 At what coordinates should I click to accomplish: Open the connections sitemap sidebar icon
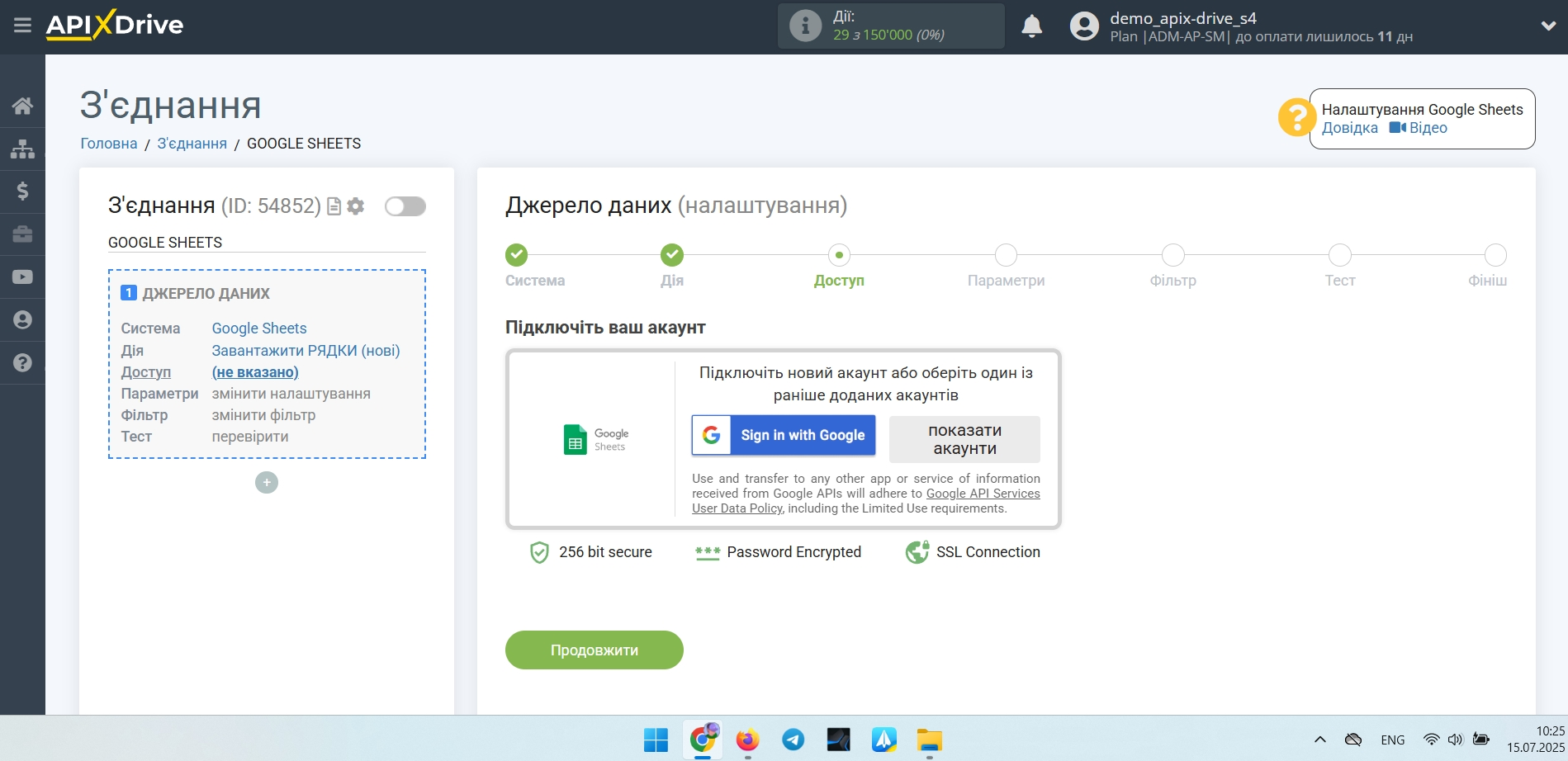(x=22, y=149)
